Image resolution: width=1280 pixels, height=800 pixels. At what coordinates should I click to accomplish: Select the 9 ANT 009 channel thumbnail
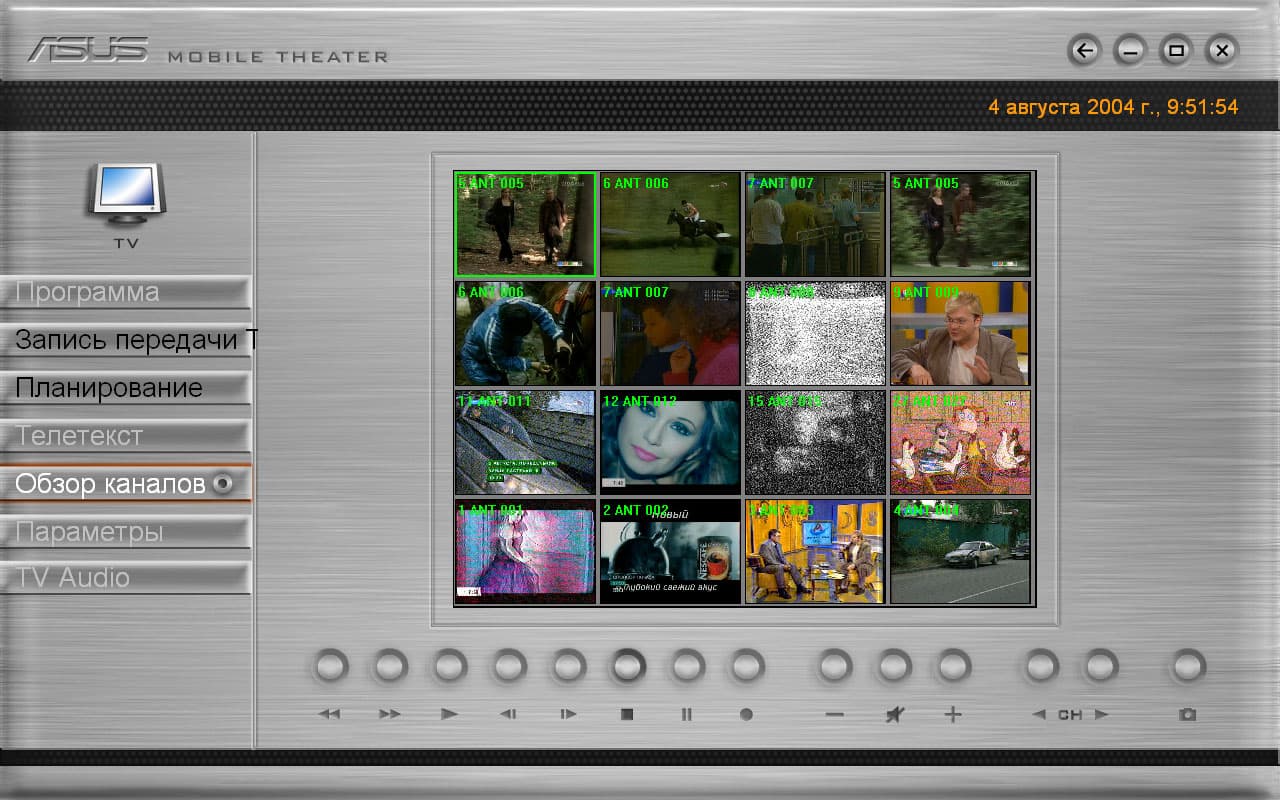[x=960, y=333]
